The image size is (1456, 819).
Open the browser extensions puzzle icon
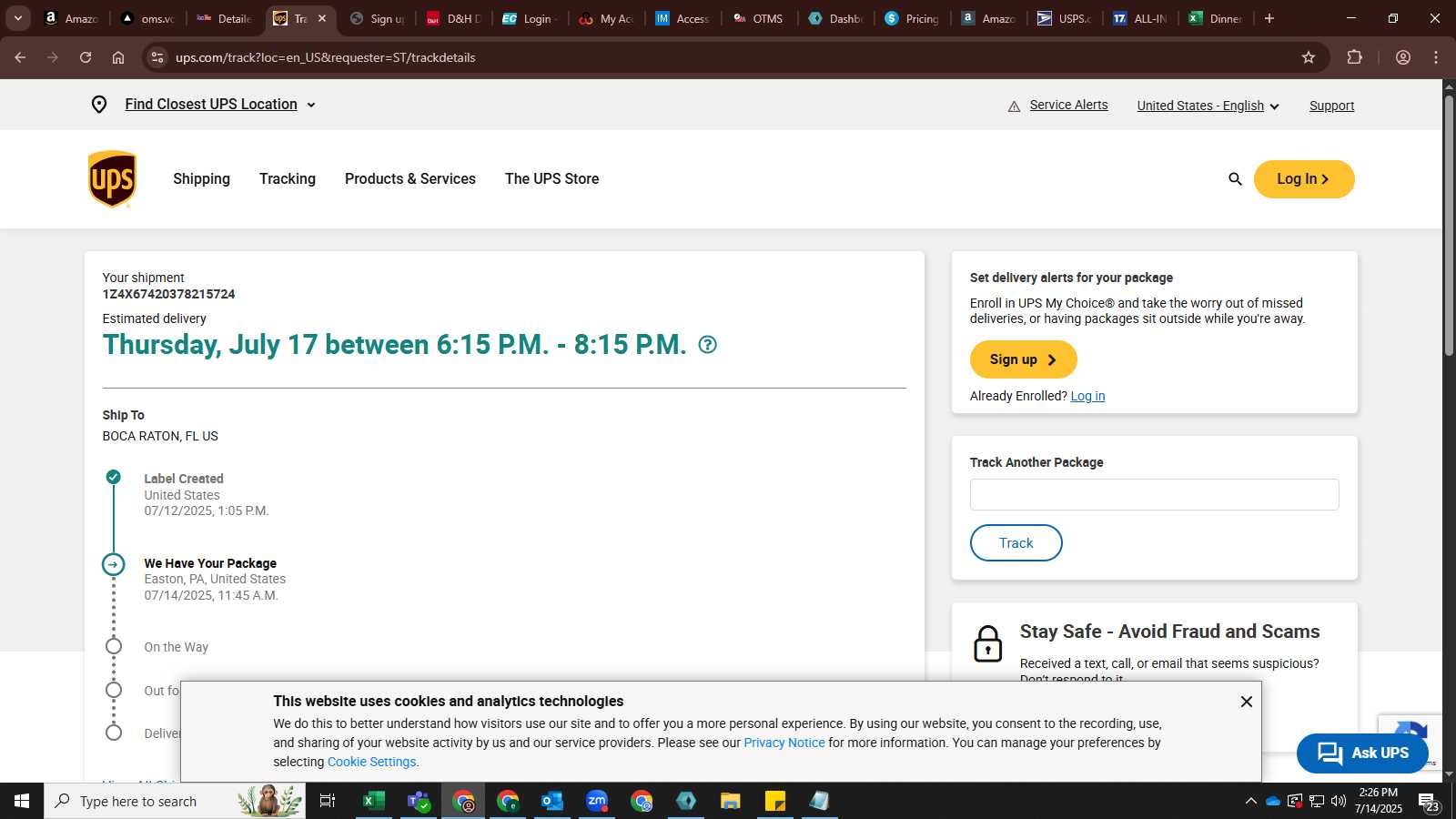pos(1354,57)
